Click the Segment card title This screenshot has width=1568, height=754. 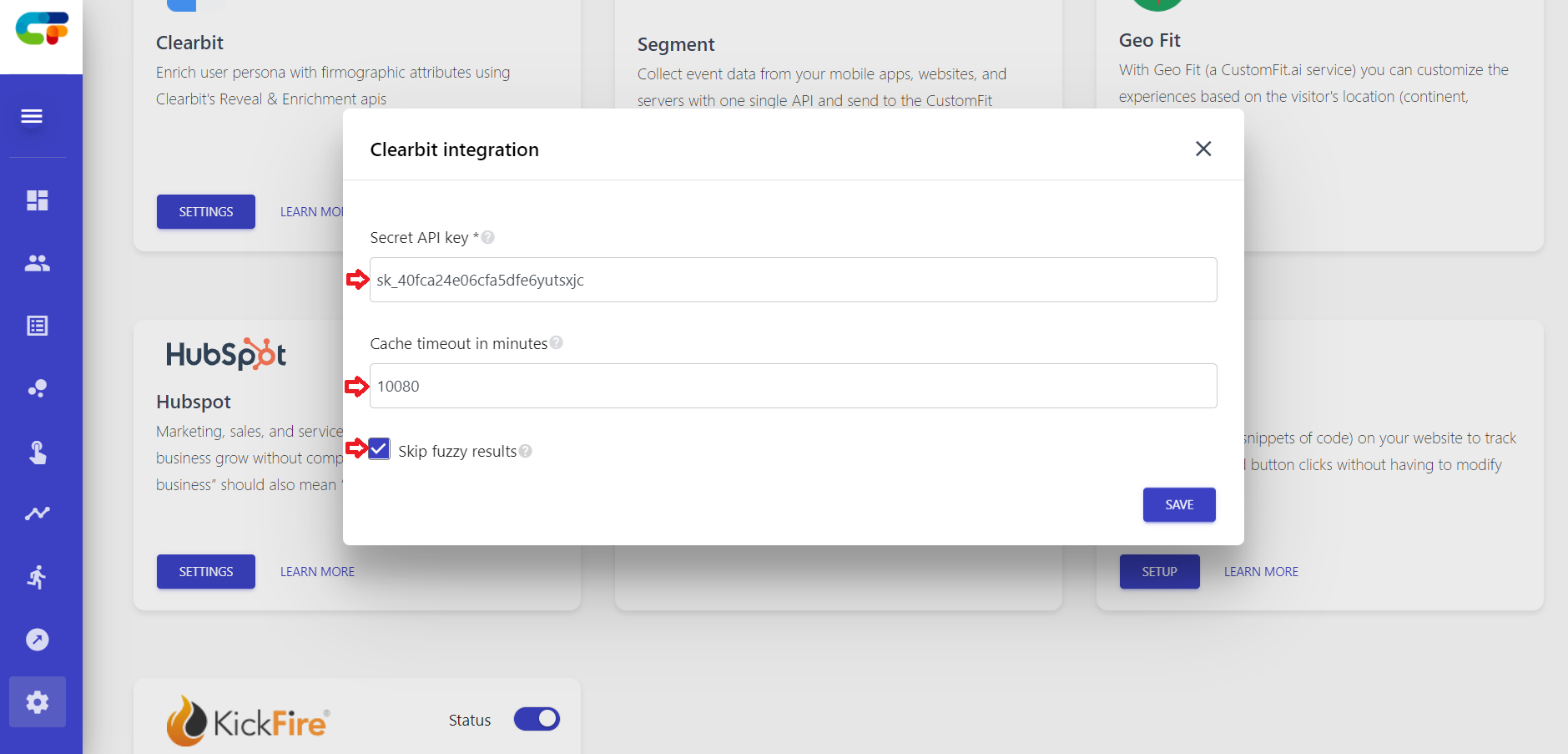point(676,44)
